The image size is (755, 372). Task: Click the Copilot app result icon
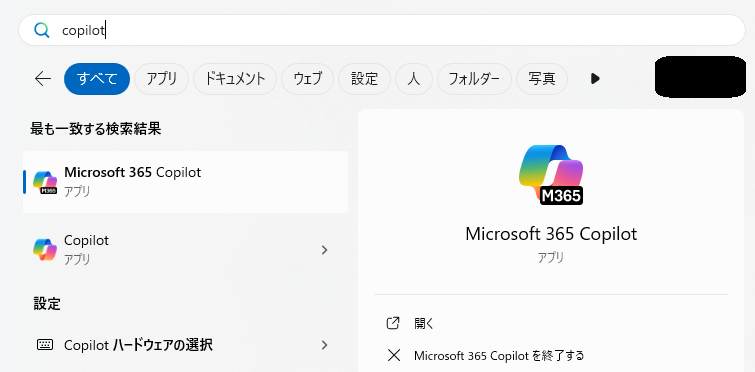(x=45, y=250)
